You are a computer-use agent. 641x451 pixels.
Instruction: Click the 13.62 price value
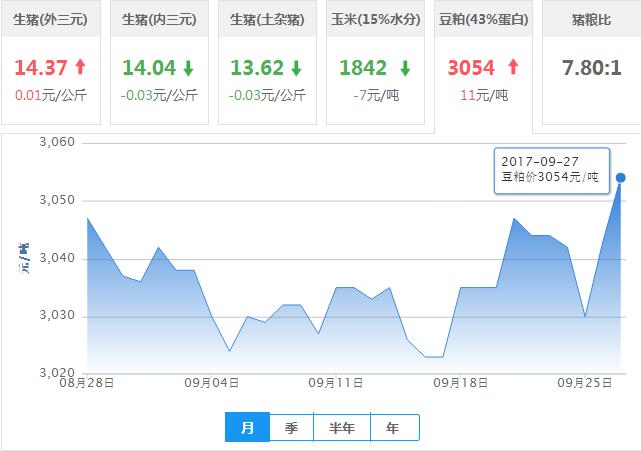tap(257, 68)
